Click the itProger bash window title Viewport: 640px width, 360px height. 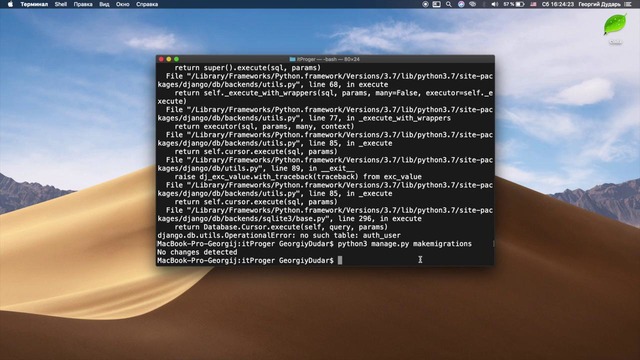[328, 59]
